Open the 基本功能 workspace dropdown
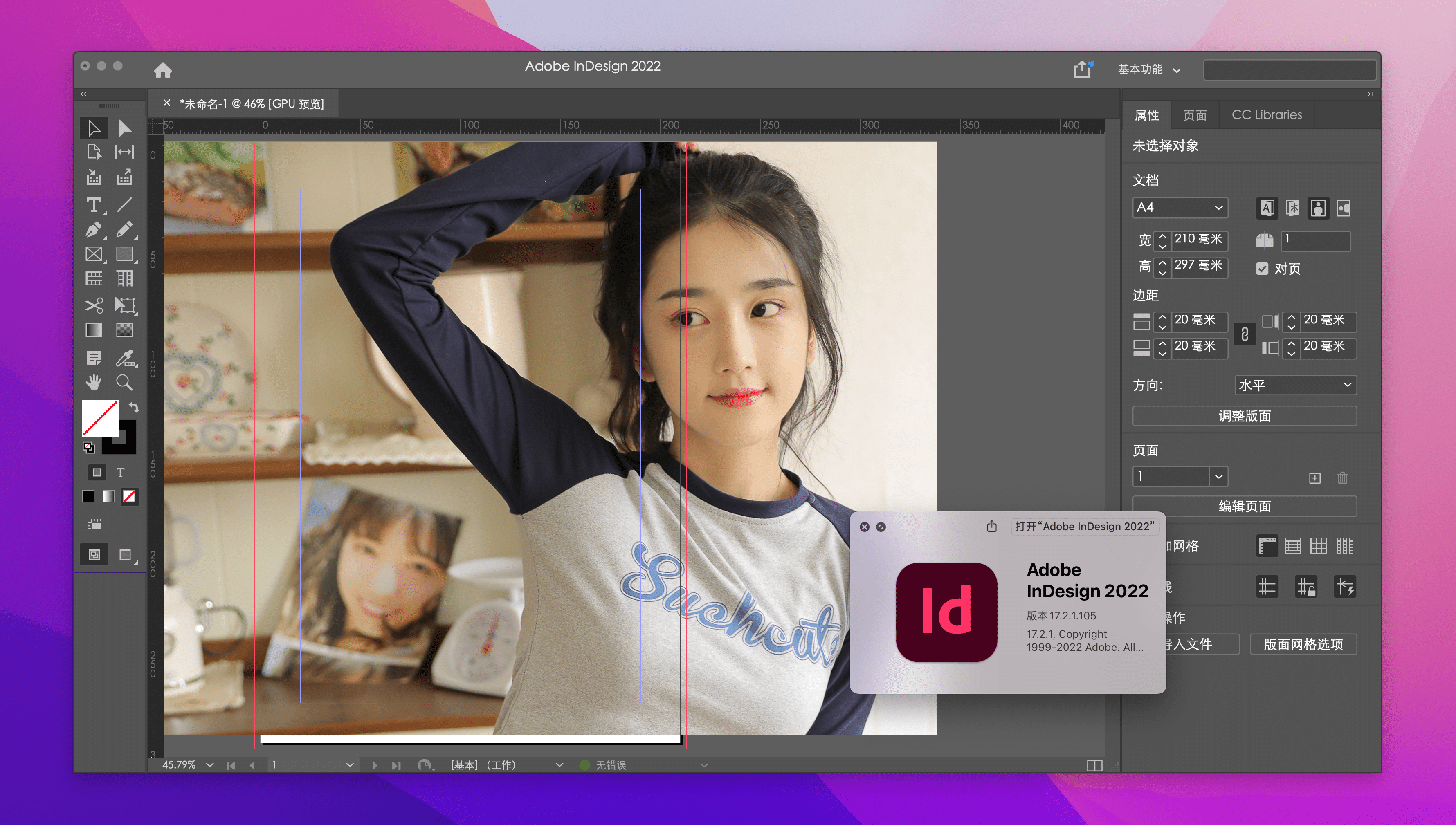 [1149, 69]
